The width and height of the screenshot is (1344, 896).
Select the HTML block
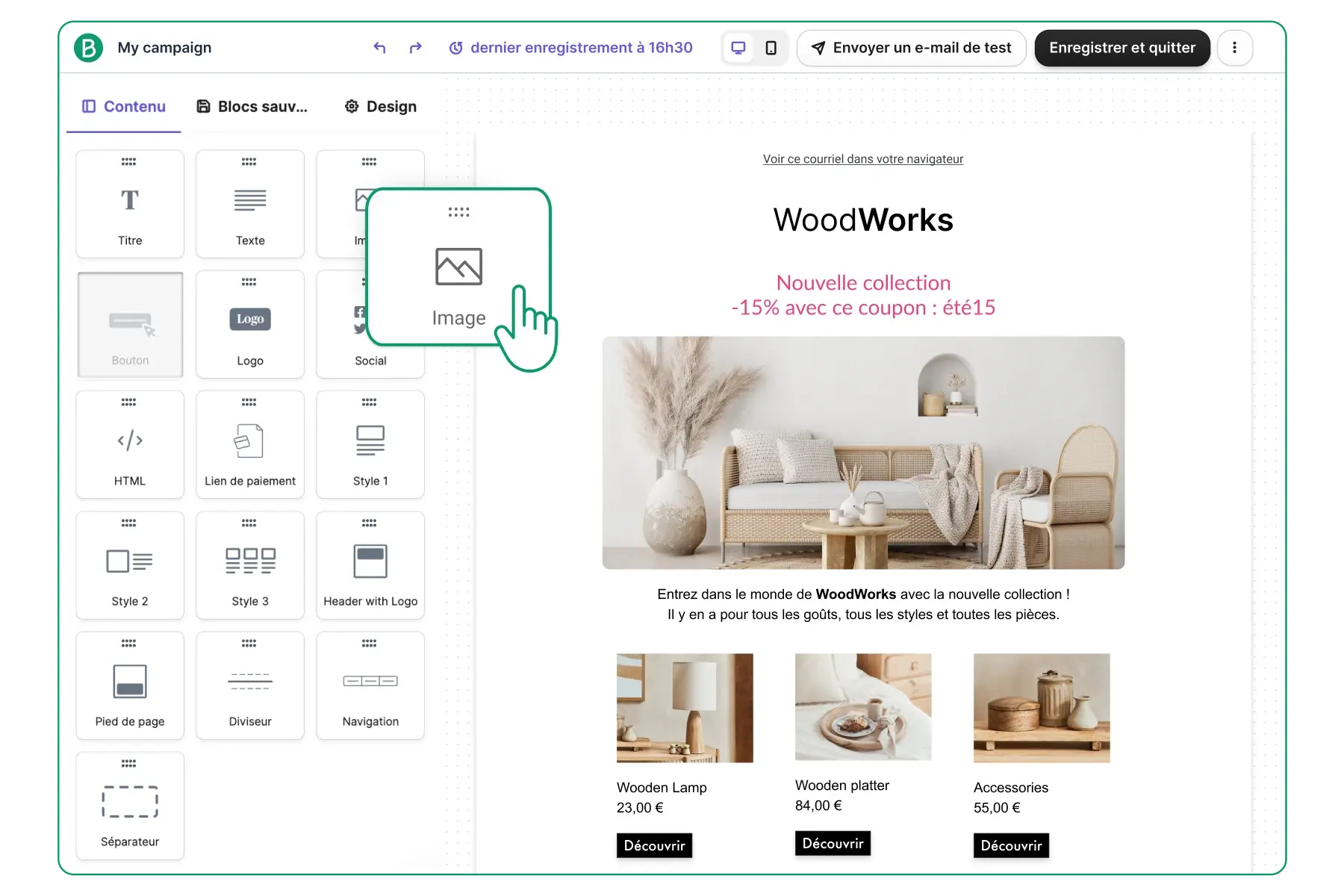[130, 445]
